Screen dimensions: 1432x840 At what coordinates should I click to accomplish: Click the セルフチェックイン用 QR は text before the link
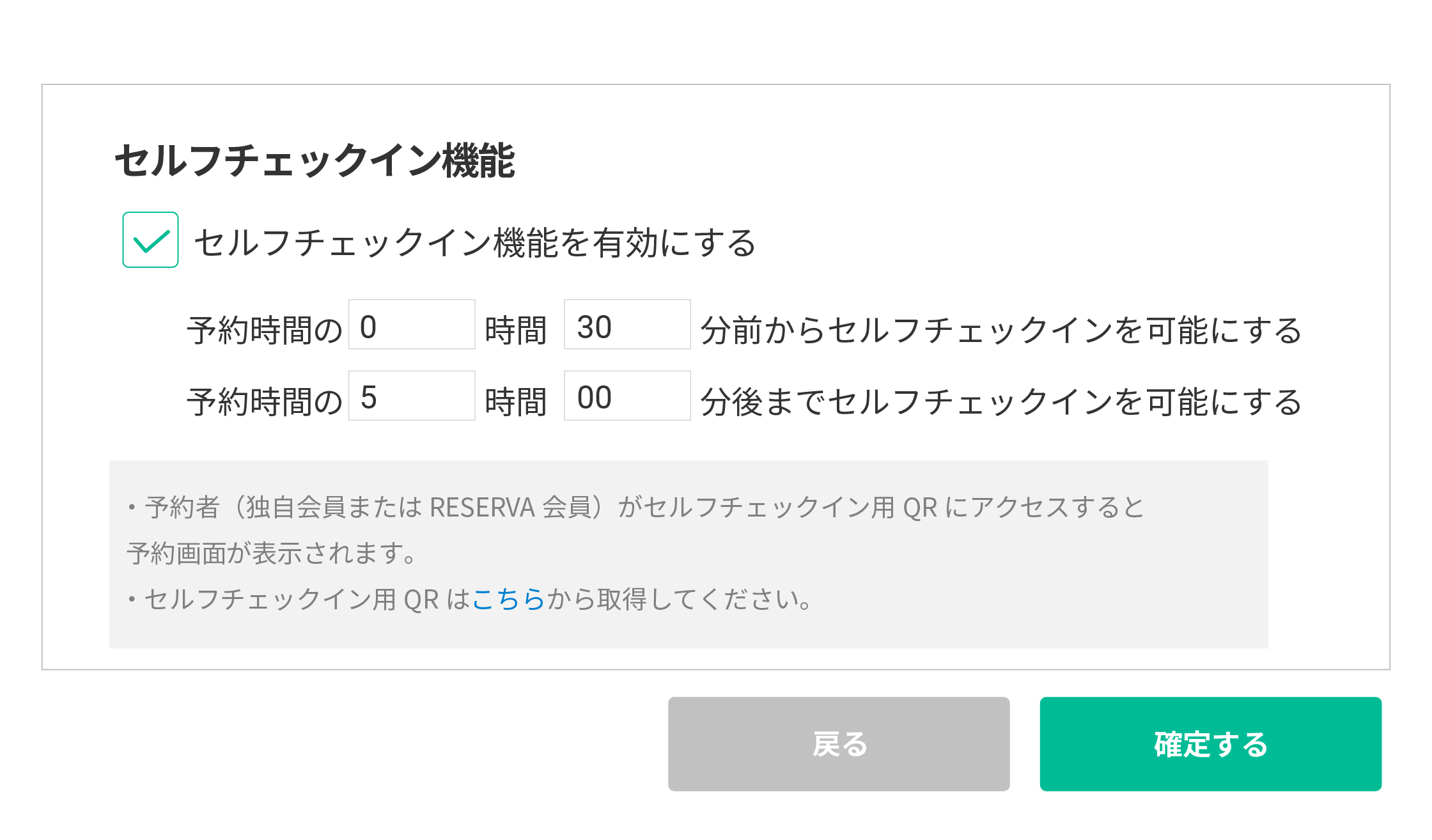pyautogui.click(x=307, y=600)
